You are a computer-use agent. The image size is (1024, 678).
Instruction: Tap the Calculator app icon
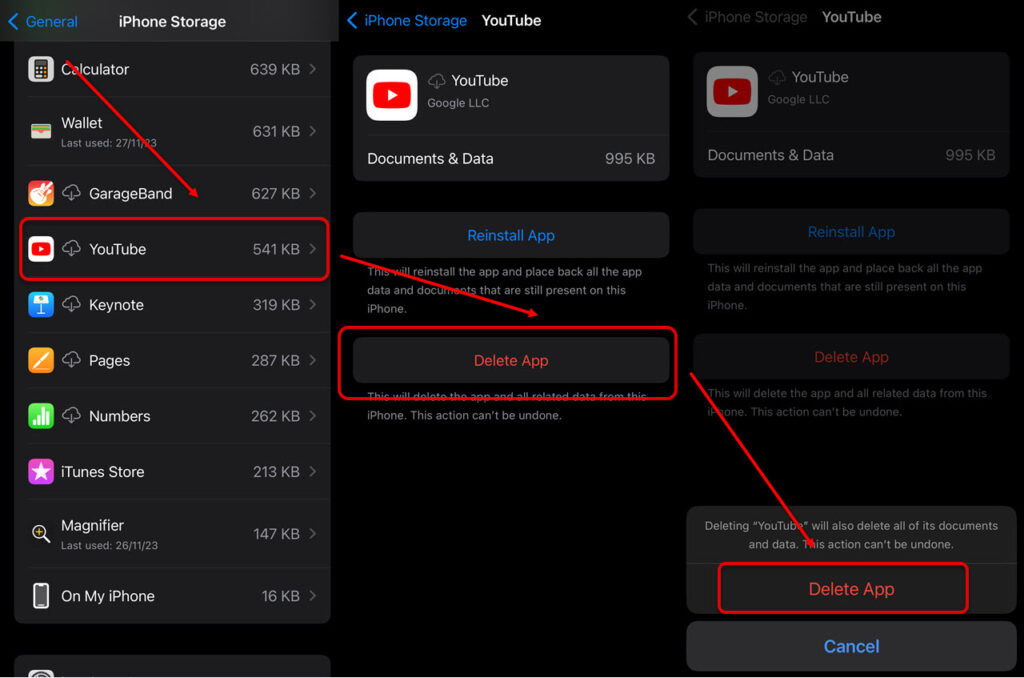pyautogui.click(x=40, y=69)
